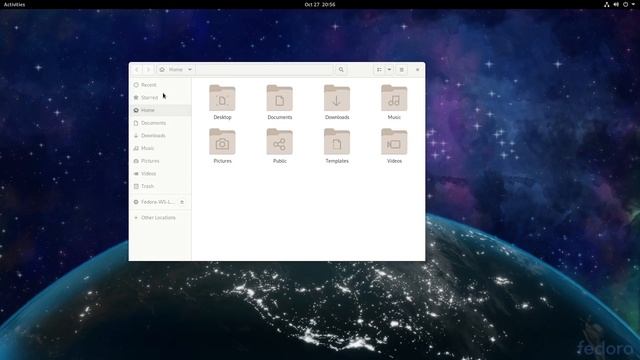
Task: Click the Oct 27 clock
Action: coord(320,4)
